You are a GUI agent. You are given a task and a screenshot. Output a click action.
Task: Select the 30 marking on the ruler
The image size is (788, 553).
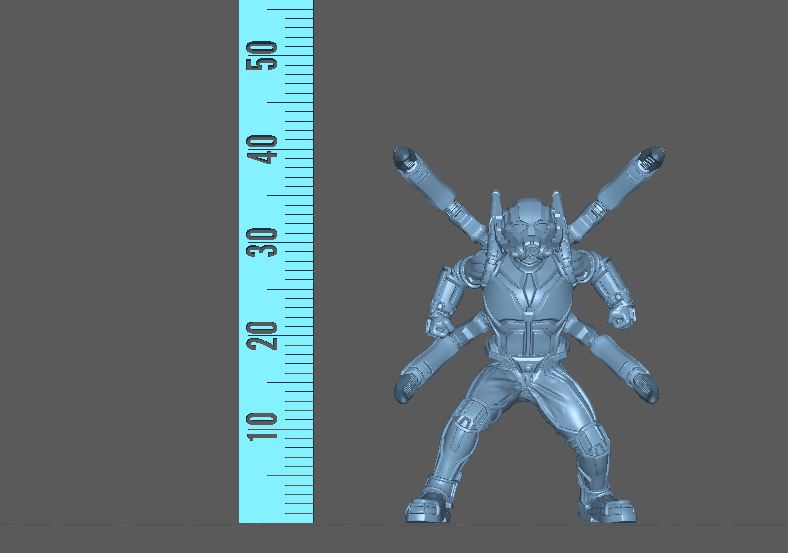pyautogui.click(x=263, y=242)
